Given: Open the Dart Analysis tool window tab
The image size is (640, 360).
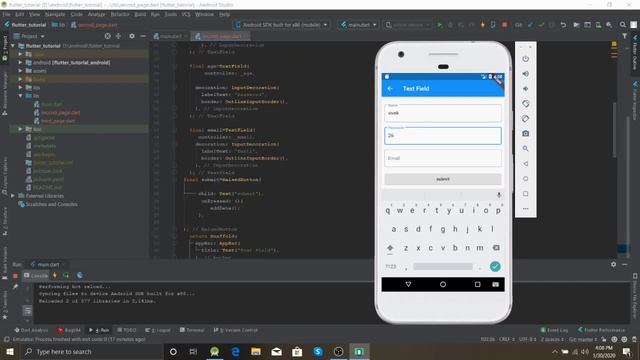Looking at the screenshot, I should pos(31,330).
